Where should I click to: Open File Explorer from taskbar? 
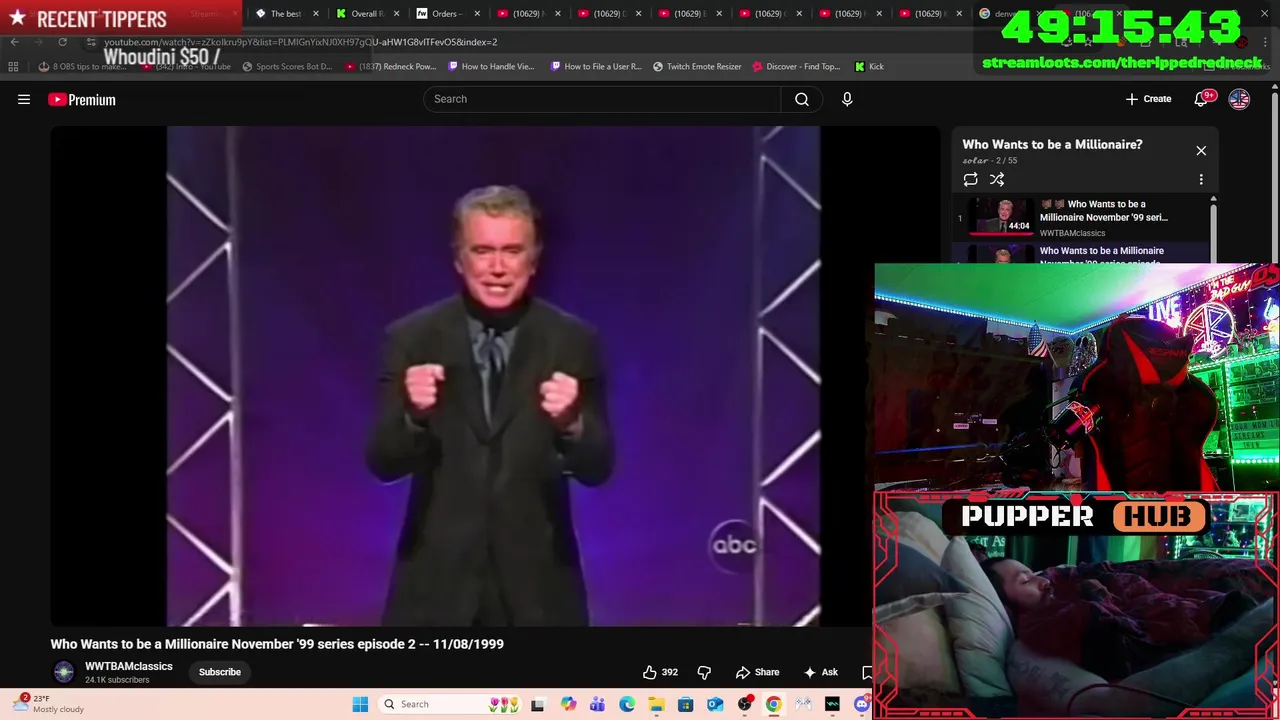(x=656, y=704)
